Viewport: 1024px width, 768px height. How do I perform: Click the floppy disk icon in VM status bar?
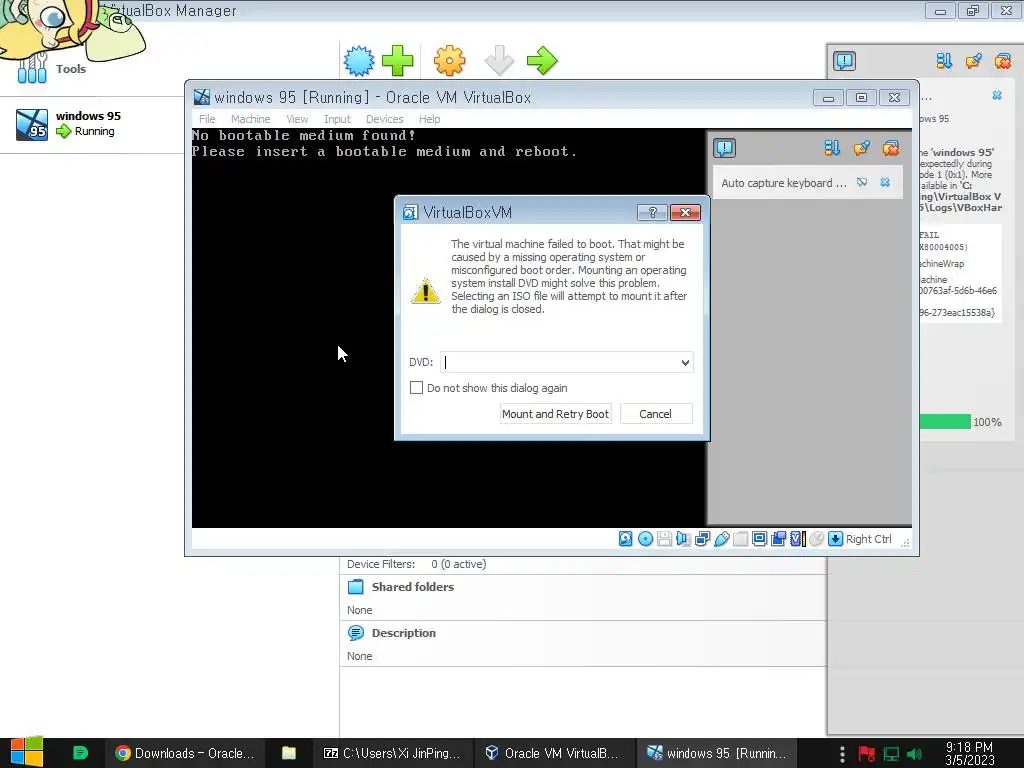[664, 539]
